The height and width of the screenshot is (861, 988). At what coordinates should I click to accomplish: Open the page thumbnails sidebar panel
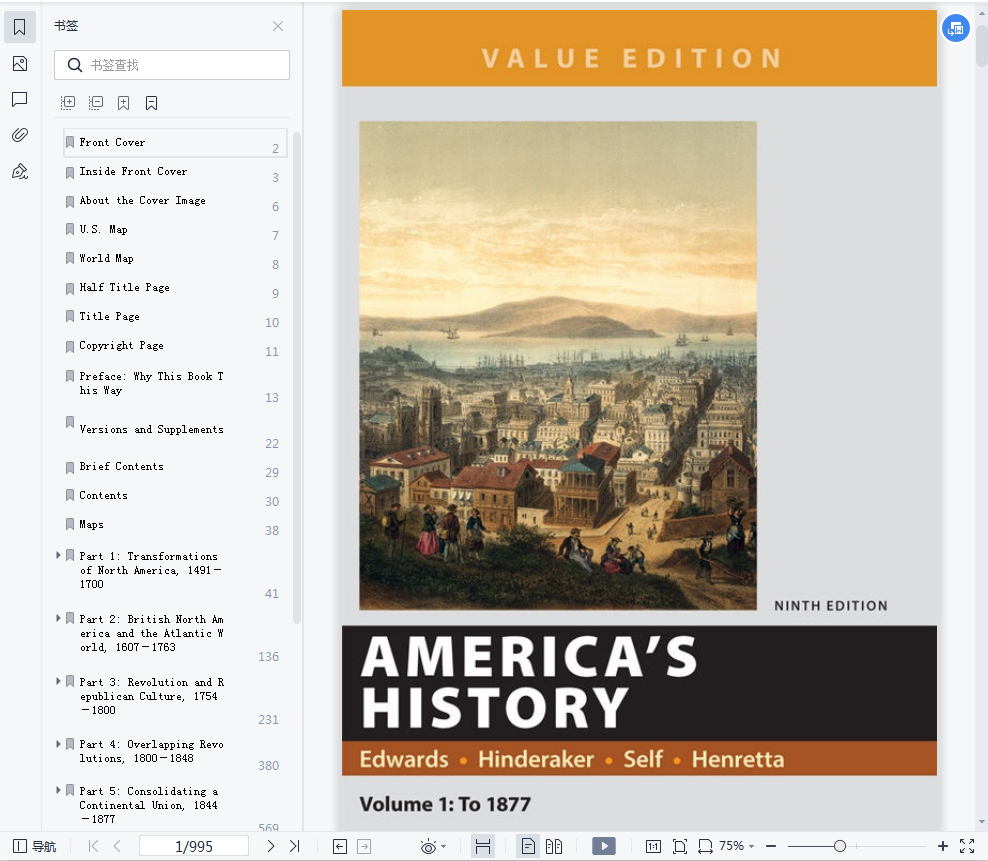(x=20, y=63)
